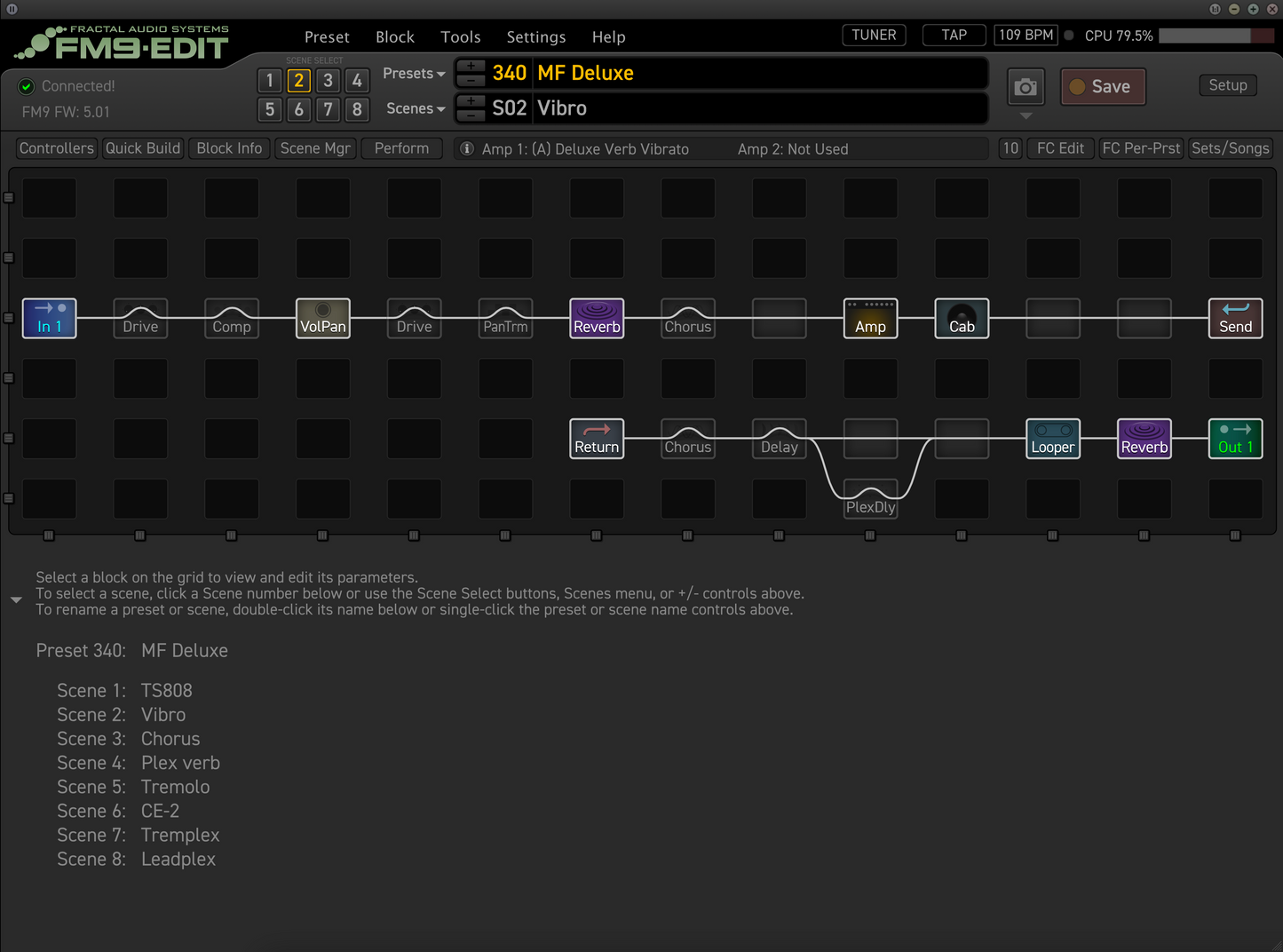This screenshot has width=1283, height=952.
Task: Select Scene 8: Leadplex in the list
Action: (x=136, y=859)
